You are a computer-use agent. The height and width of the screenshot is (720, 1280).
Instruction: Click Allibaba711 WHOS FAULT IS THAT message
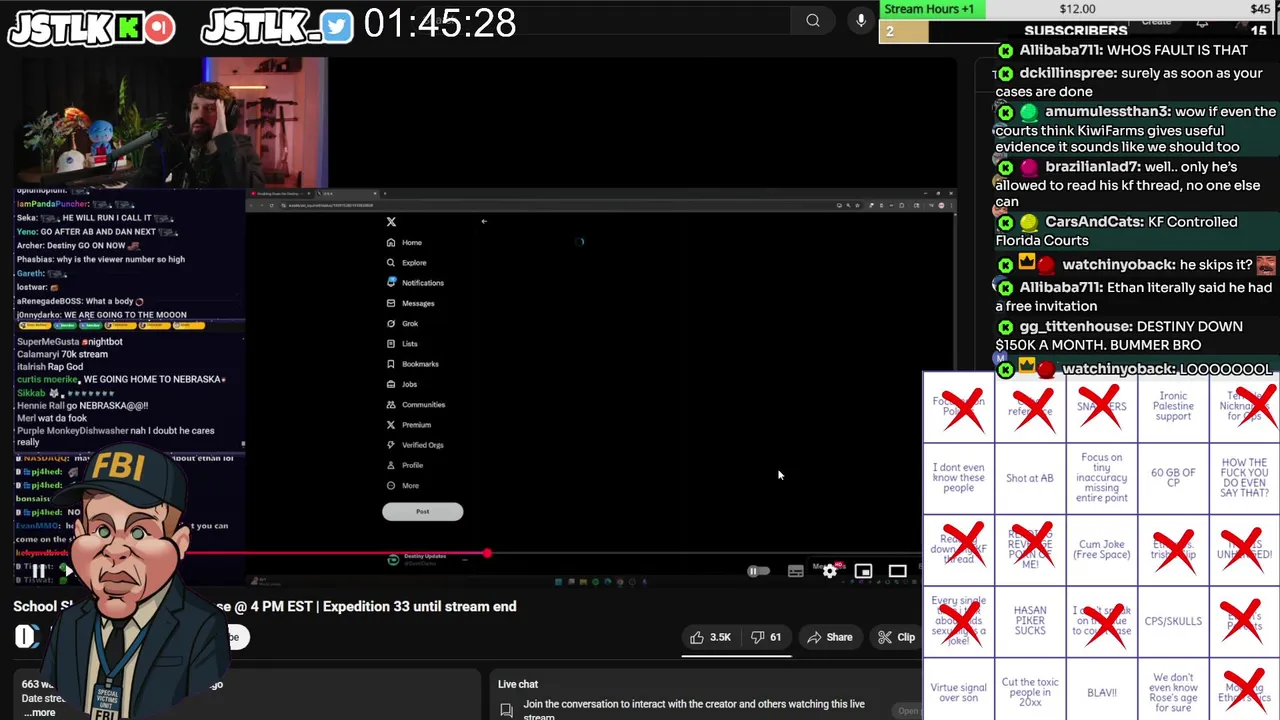[x=1124, y=50]
